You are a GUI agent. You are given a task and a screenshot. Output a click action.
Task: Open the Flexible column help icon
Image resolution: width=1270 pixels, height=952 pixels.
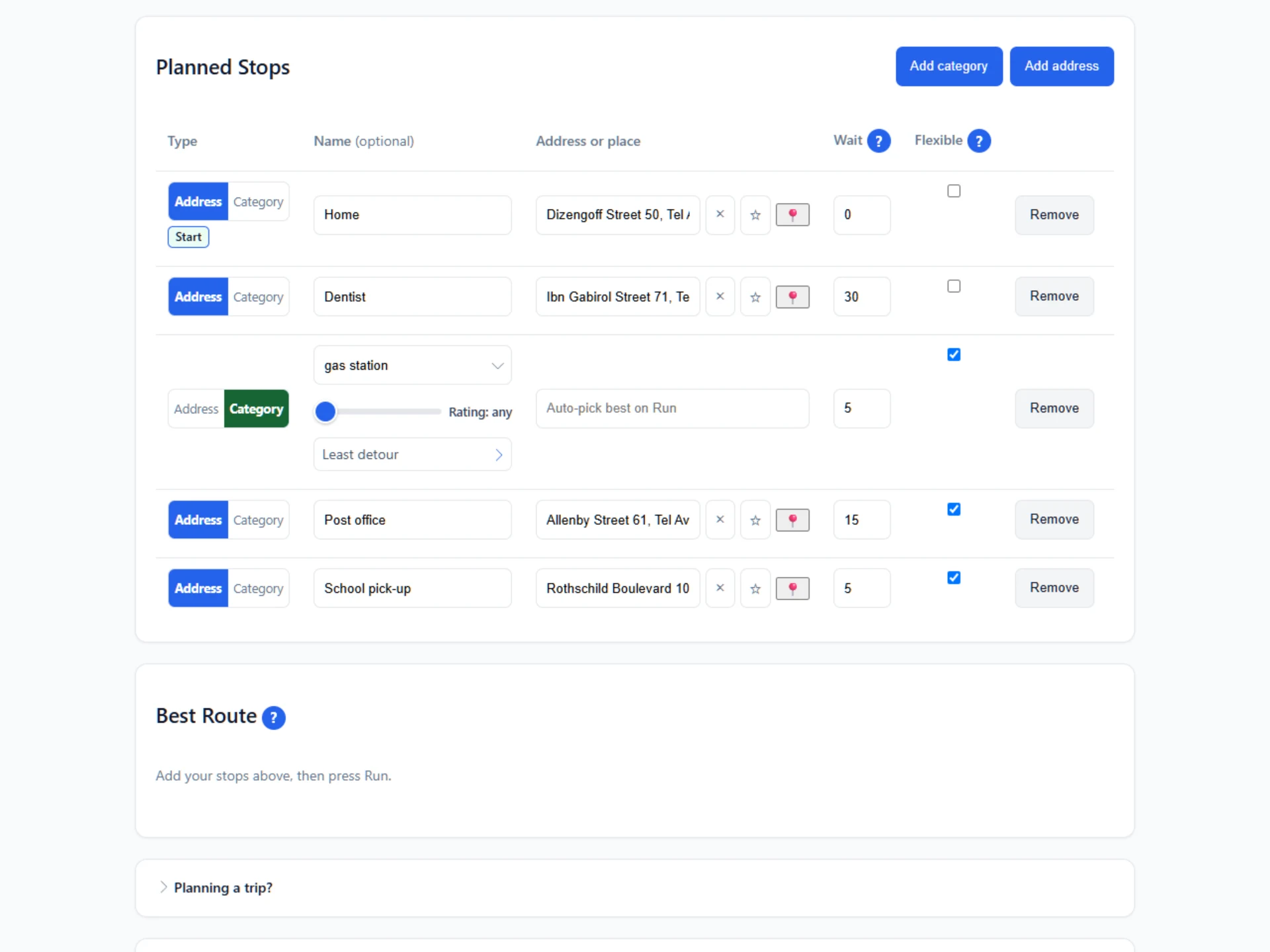coord(979,141)
